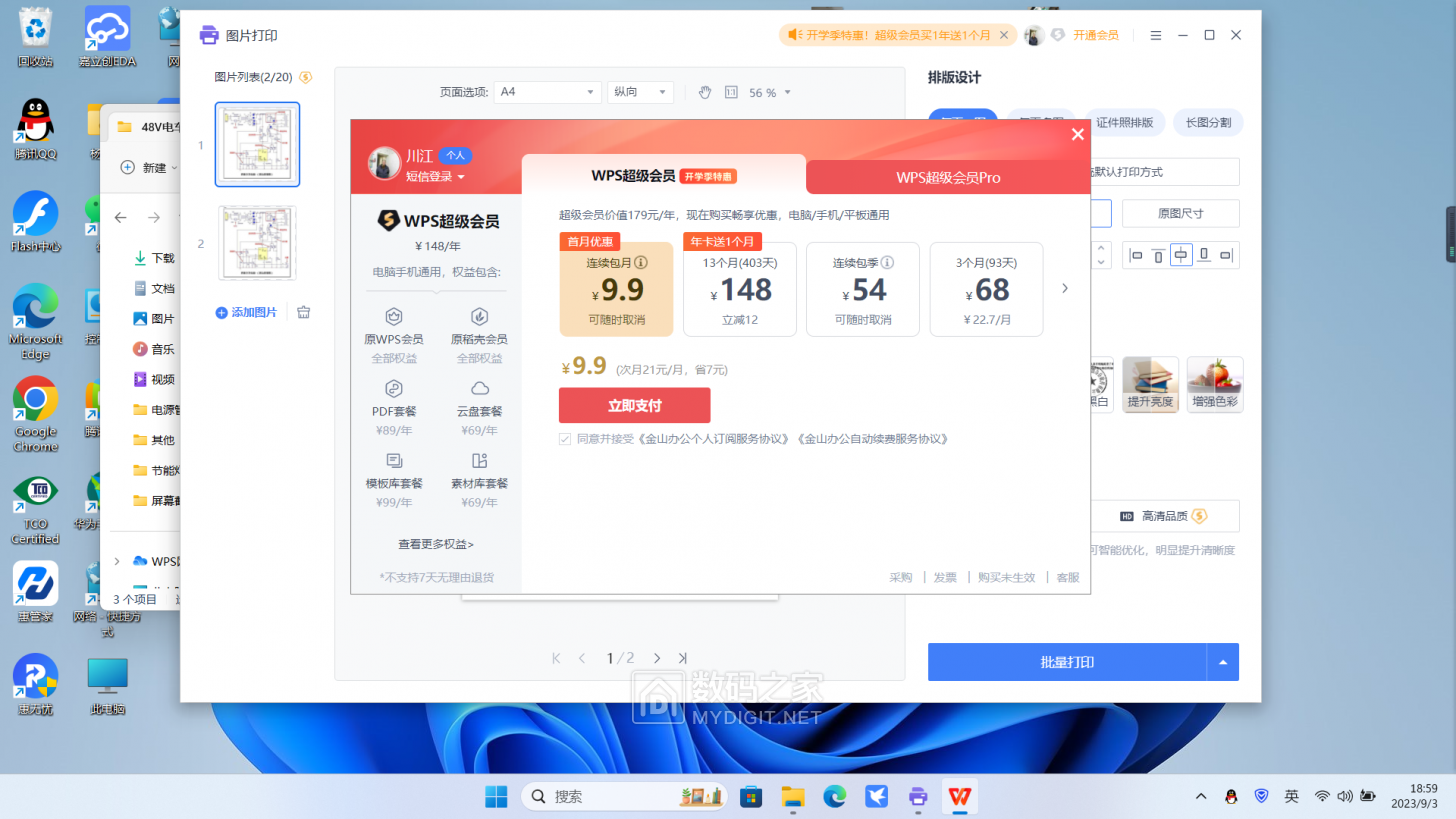The image size is (1456, 819).
Task: Select 高清品质 option
Action: click(x=1164, y=516)
